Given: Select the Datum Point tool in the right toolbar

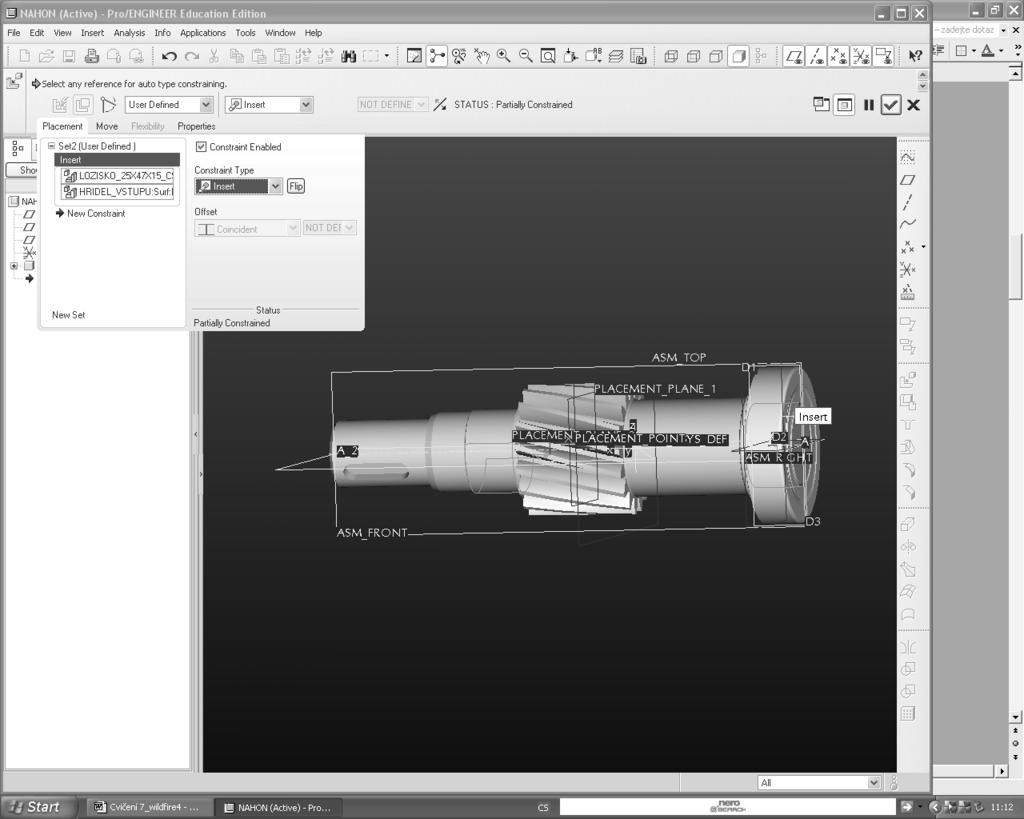Looking at the screenshot, I should point(908,247).
